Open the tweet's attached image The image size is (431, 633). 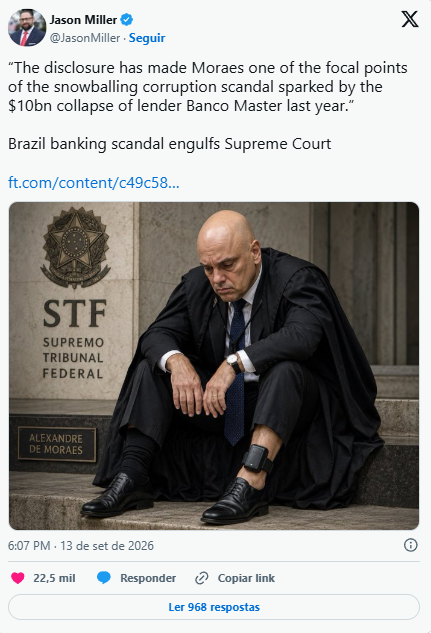[214, 366]
